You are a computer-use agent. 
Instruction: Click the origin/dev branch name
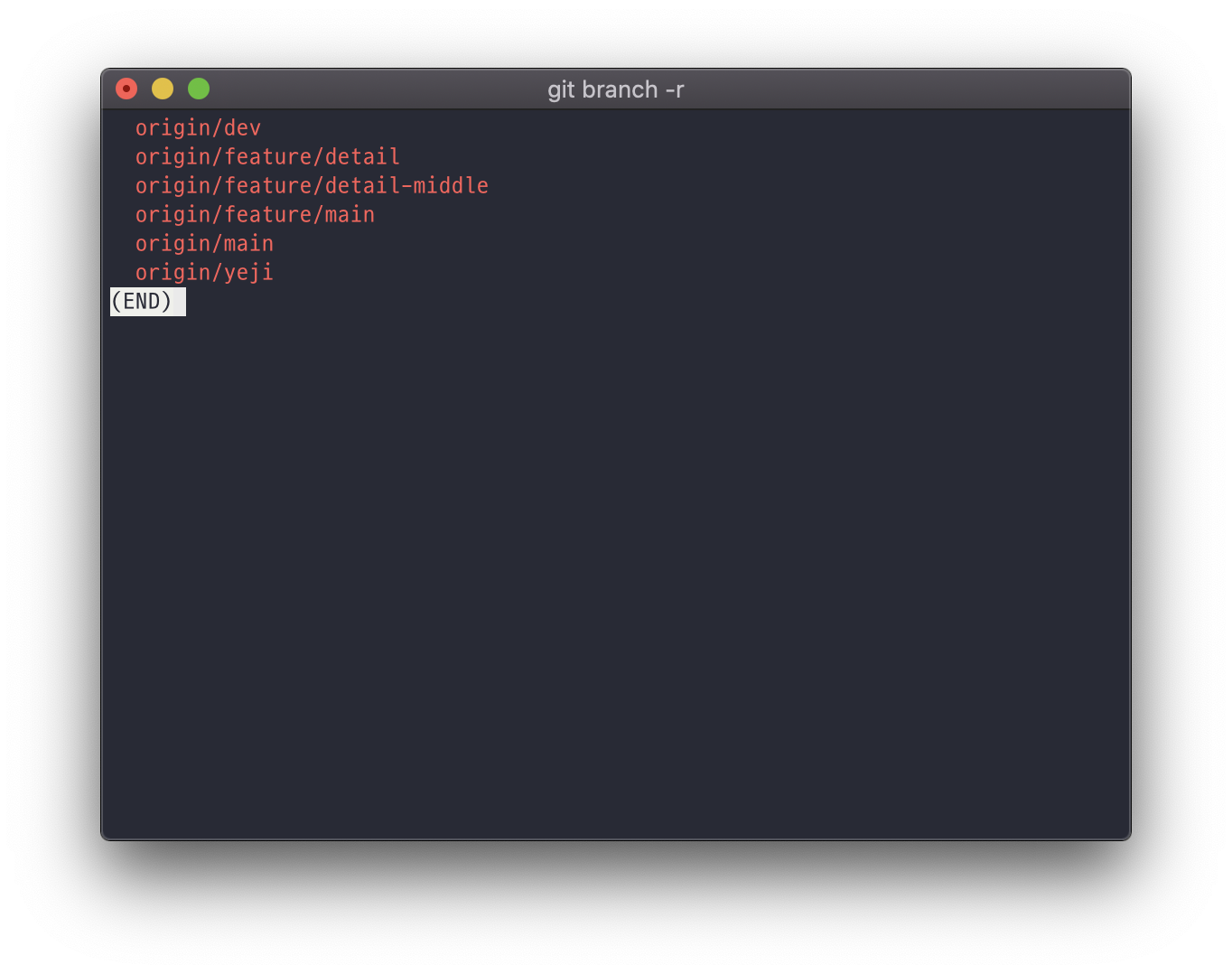[x=197, y=127]
